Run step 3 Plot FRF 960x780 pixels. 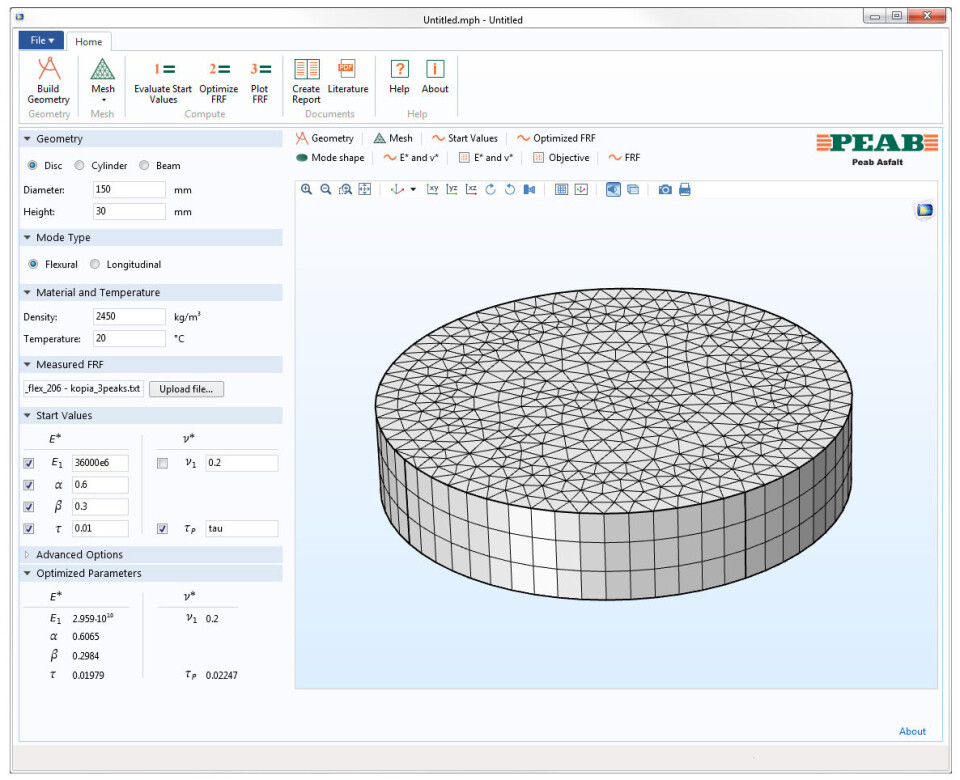[x=260, y=81]
